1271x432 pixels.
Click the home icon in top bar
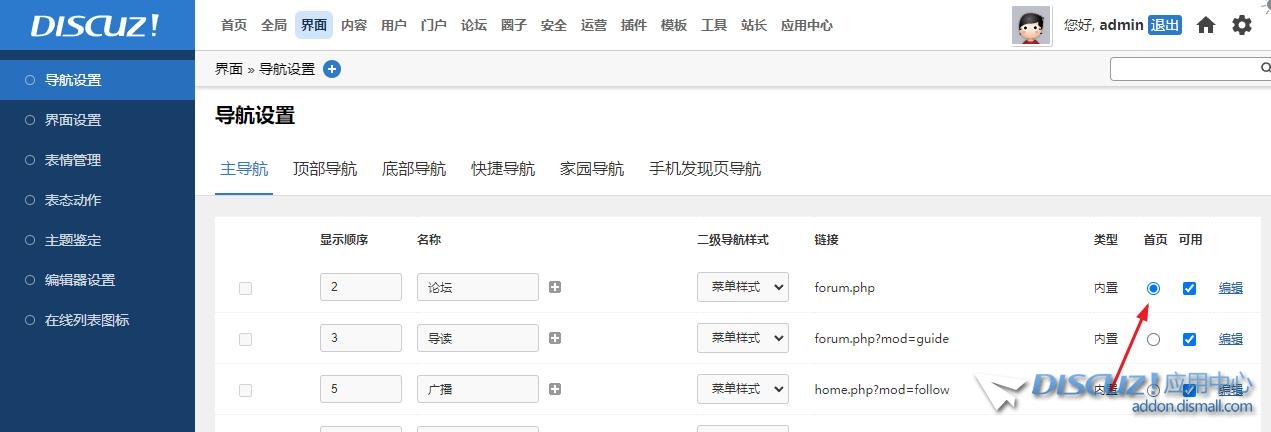click(1206, 25)
